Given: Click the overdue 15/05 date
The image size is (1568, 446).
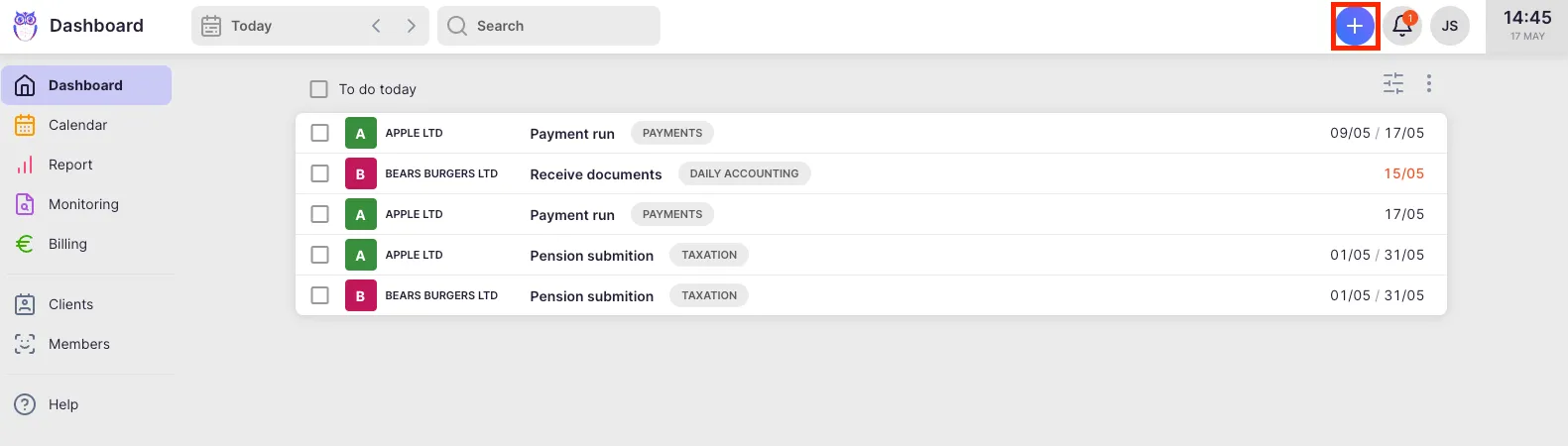Looking at the screenshot, I should coord(1404,173).
